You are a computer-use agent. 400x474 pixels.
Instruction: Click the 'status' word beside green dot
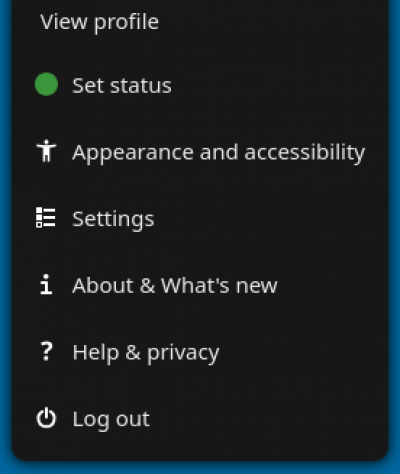(141, 86)
